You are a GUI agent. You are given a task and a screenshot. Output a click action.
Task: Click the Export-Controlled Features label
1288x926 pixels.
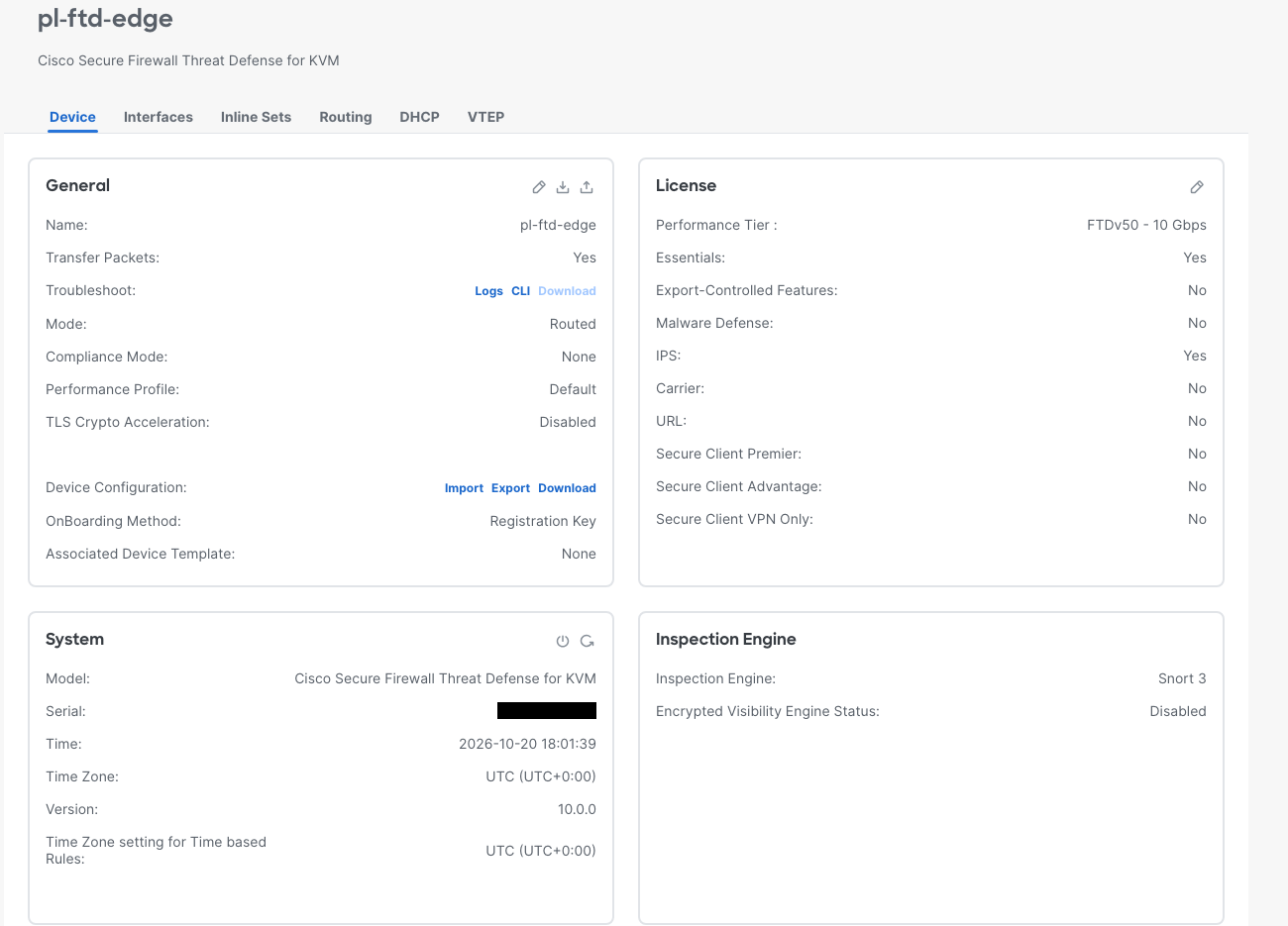(747, 290)
